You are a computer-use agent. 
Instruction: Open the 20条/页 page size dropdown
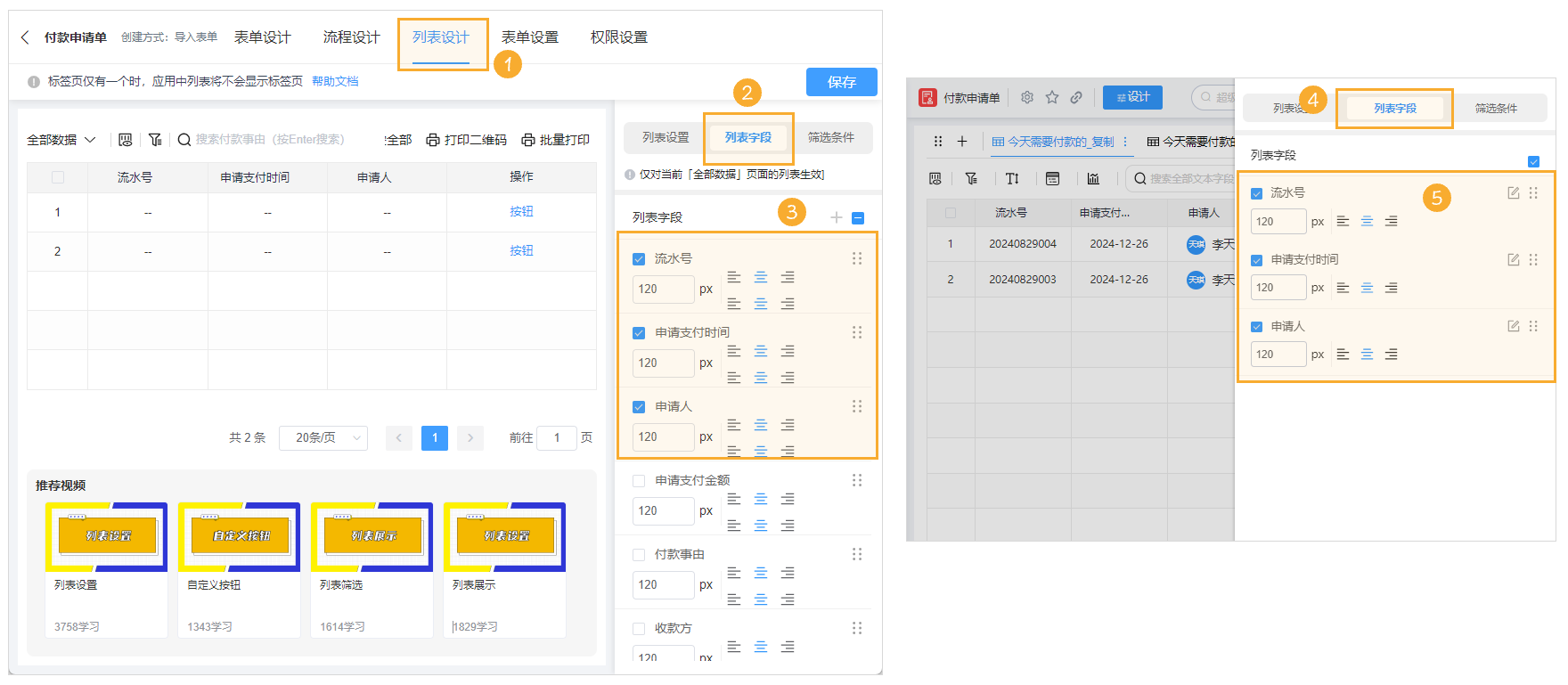click(323, 437)
